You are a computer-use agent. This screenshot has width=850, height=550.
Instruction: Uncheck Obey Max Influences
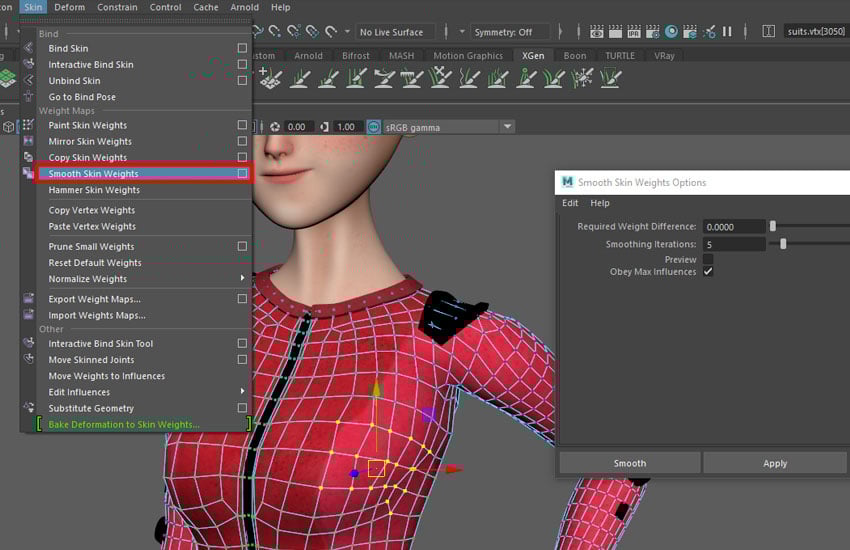point(708,272)
